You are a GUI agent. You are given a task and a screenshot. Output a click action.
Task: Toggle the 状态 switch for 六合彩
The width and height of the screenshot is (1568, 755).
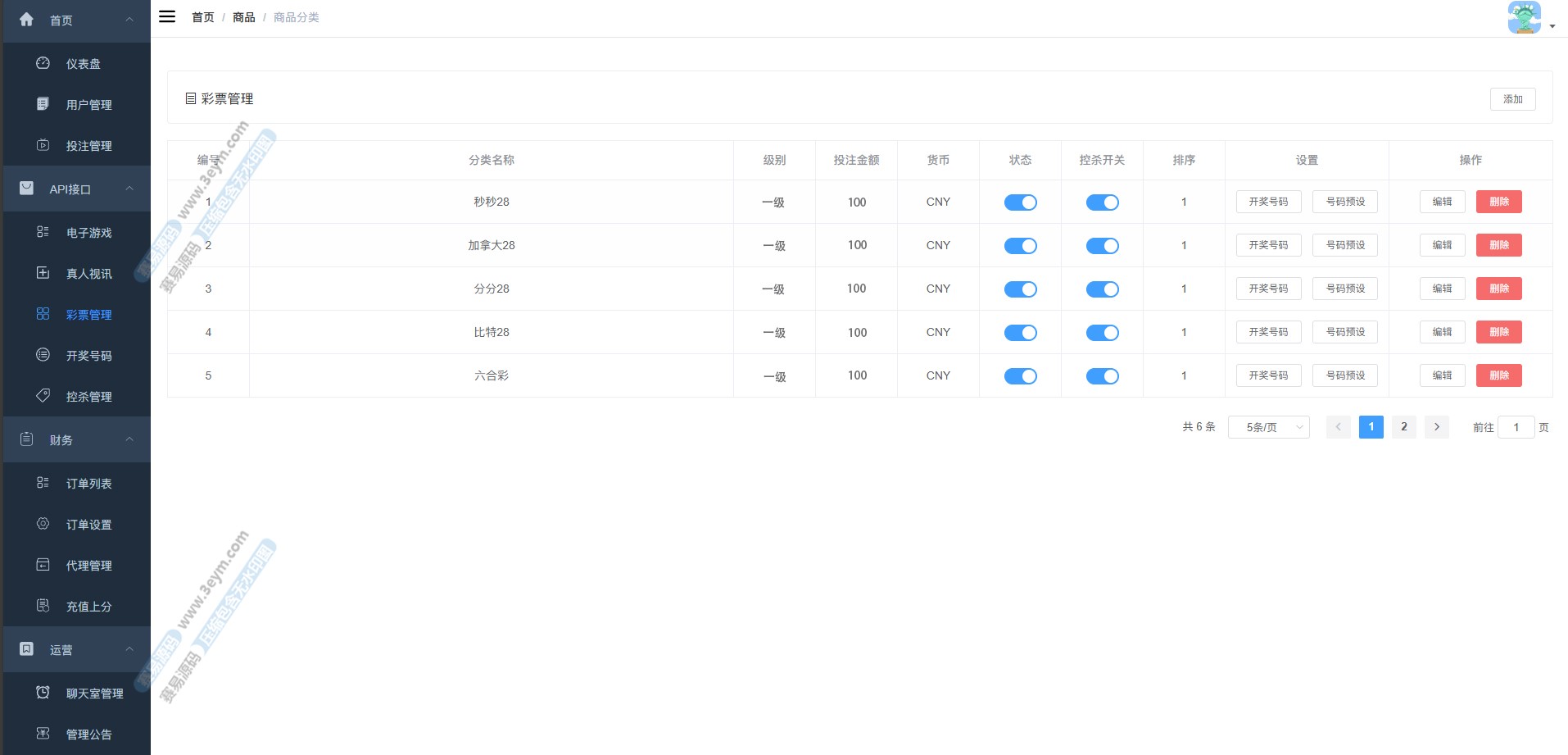1020,376
